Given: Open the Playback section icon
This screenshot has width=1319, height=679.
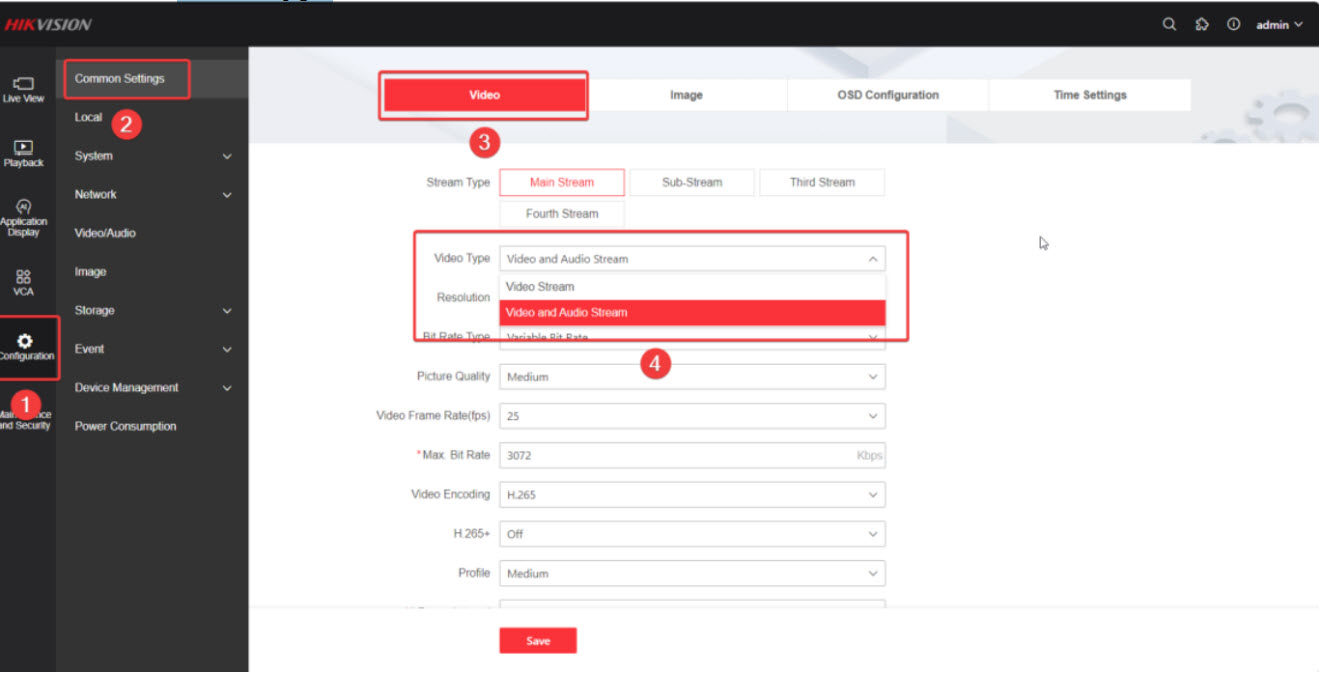Looking at the screenshot, I should pyautogui.click(x=24, y=153).
